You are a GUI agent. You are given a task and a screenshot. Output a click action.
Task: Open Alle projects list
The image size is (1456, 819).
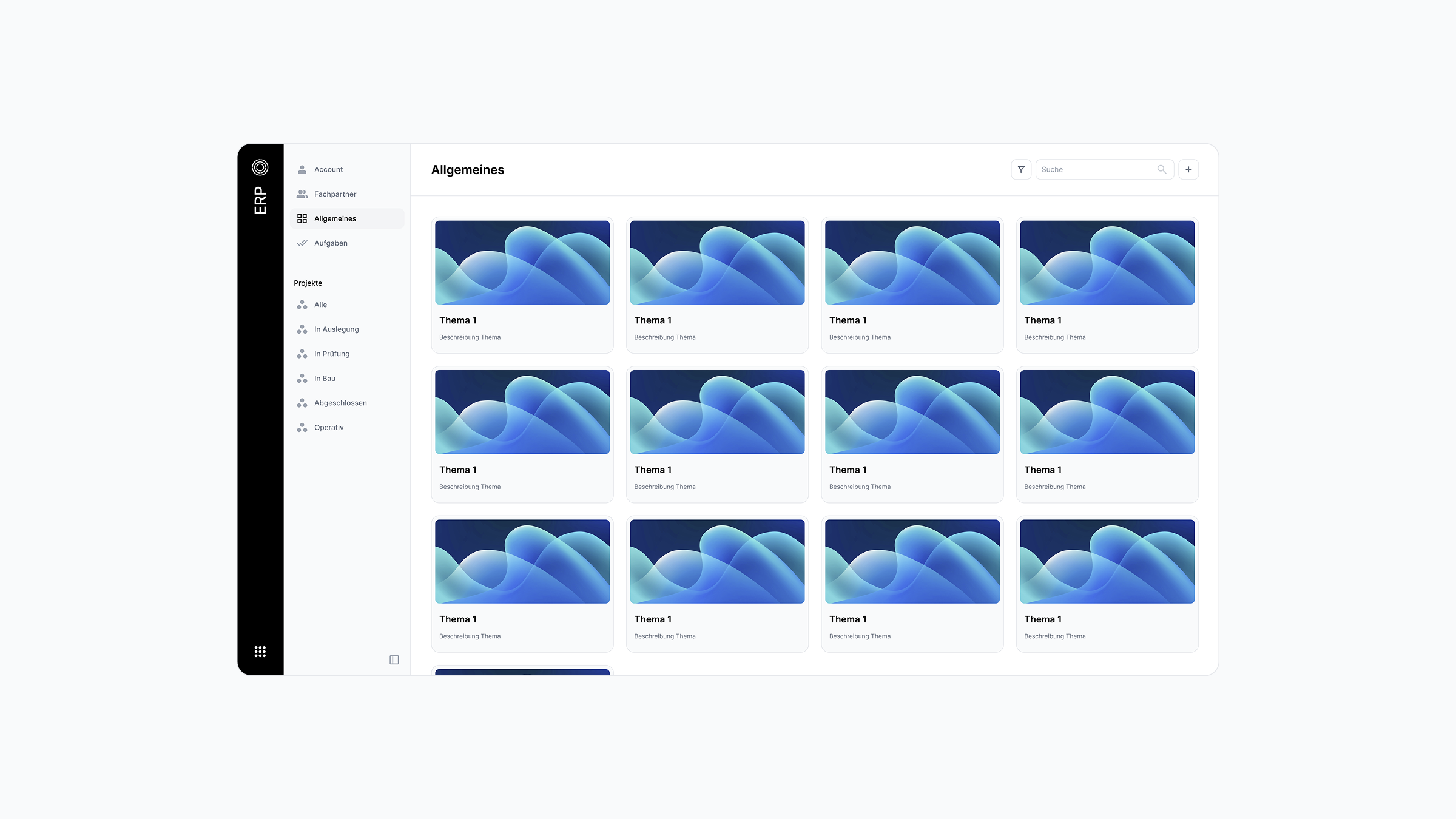tap(321, 305)
